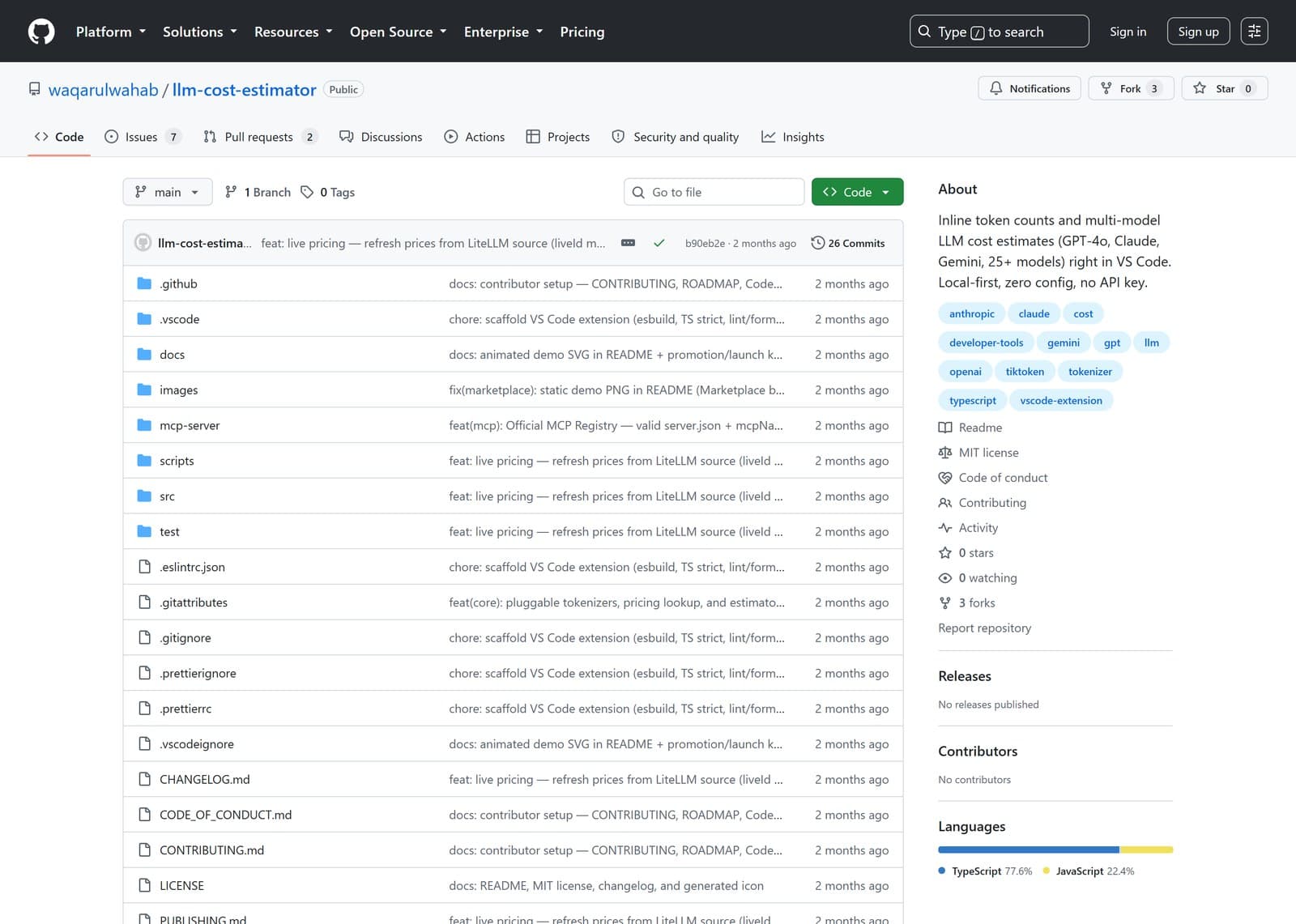The width and height of the screenshot is (1296, 924).
Task: Click the search magnifier icon in header
Action: (924, 32)
